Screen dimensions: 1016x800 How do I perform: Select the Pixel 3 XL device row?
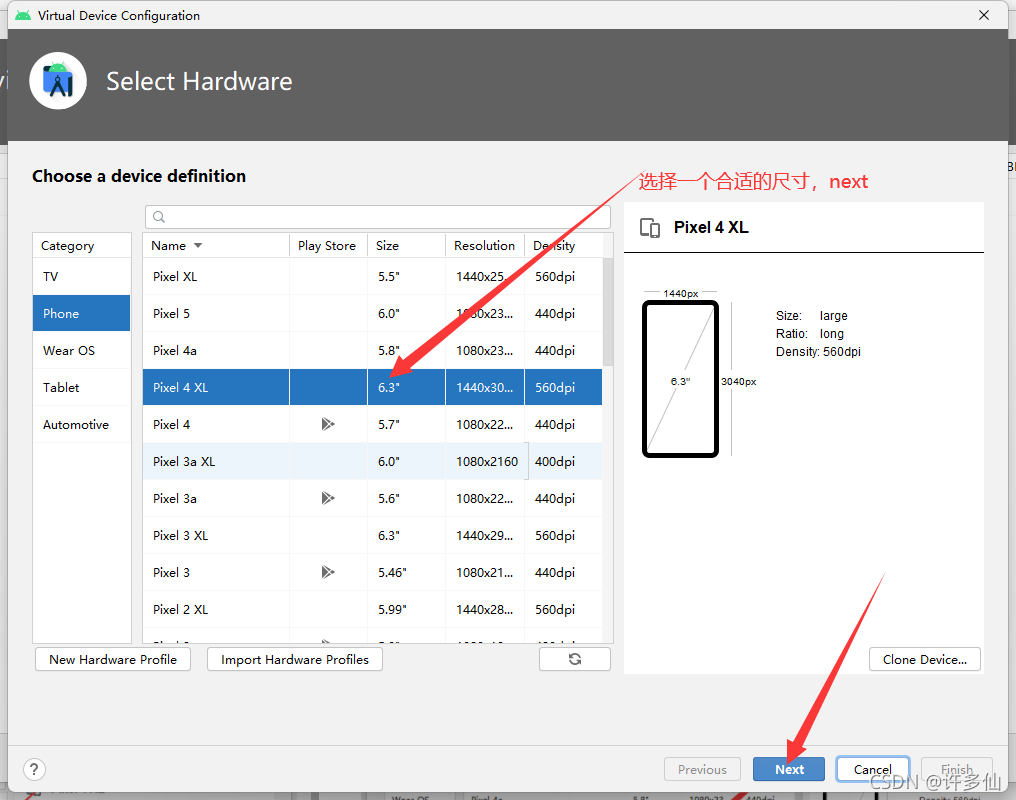click(373, 535)
